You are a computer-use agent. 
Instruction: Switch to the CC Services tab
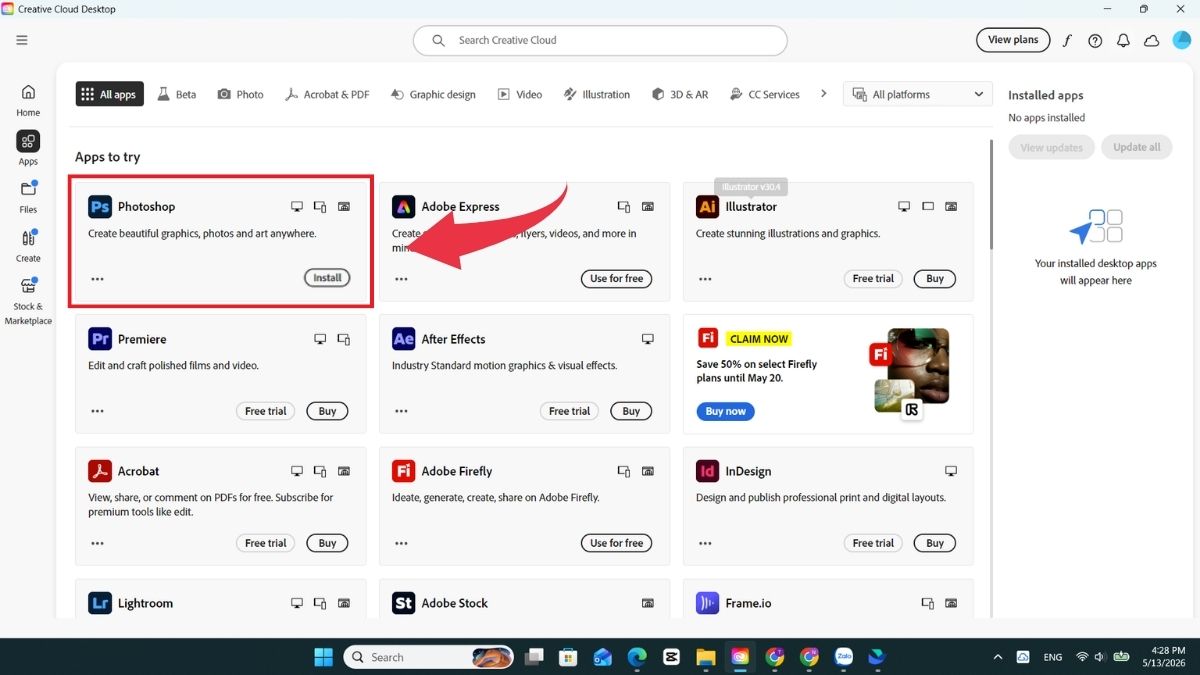point(765,94)
